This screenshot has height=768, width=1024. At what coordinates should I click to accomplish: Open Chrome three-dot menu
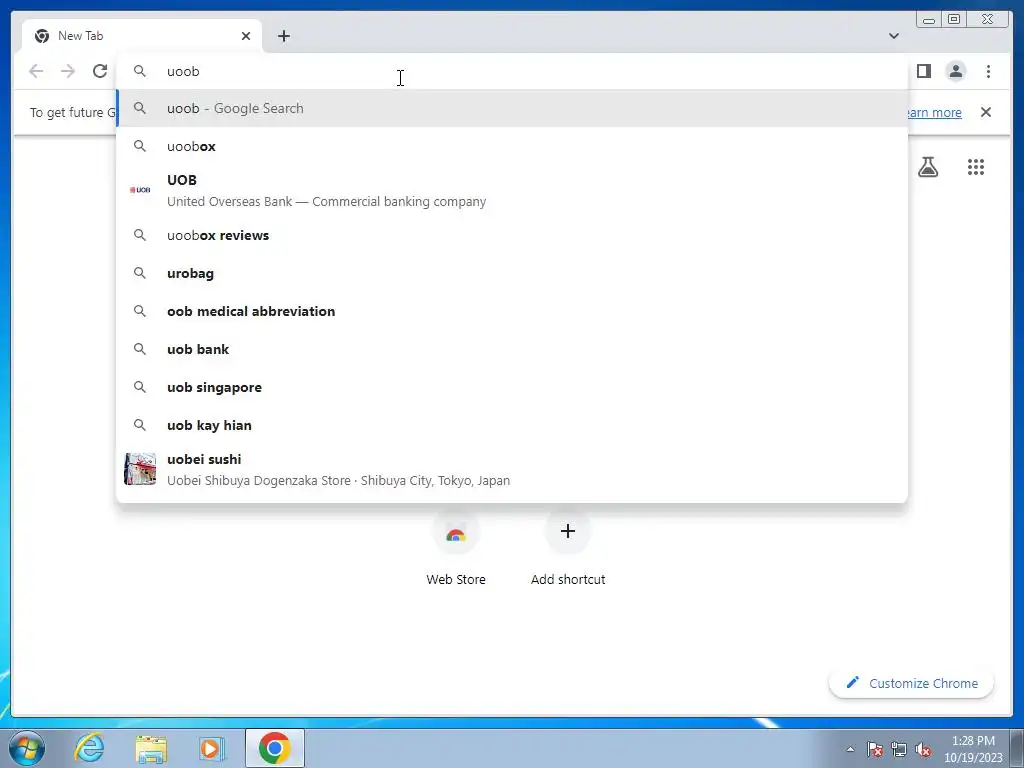click(x=988, y=71)
